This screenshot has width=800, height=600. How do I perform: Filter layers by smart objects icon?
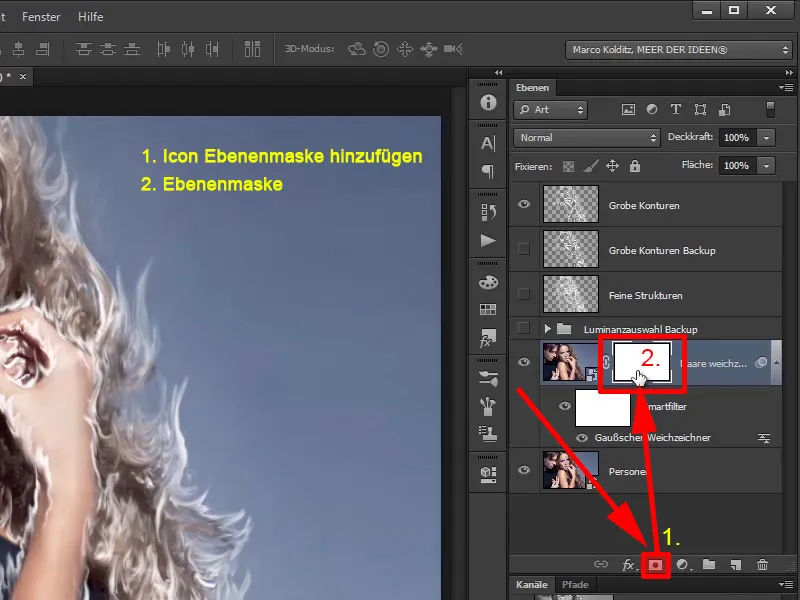pyautogui.click(x=724, y=110)
